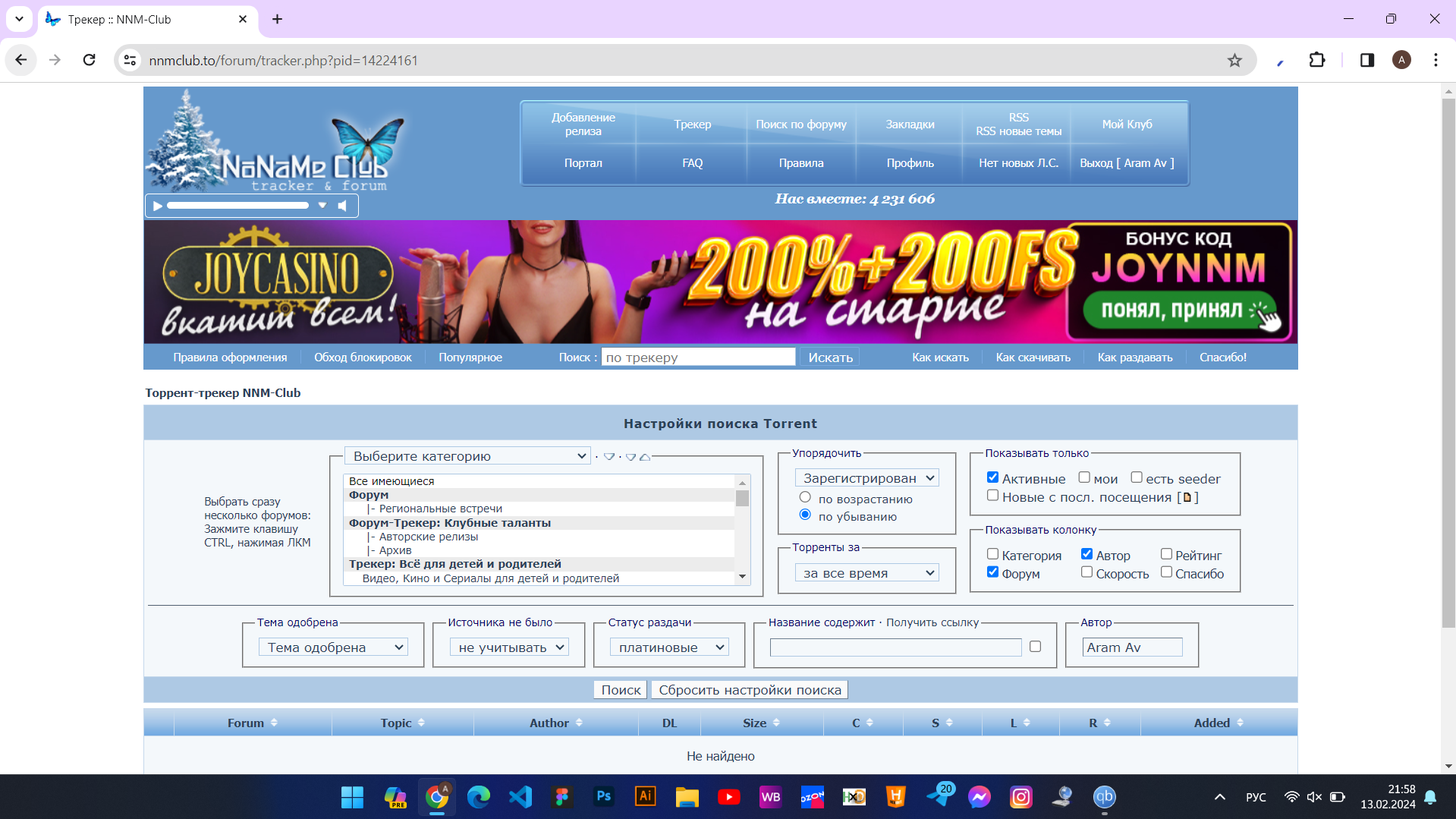The image size is (1456, 819).
Task: Uncheck the Активные checkbox
Action: tap(992, 477)
